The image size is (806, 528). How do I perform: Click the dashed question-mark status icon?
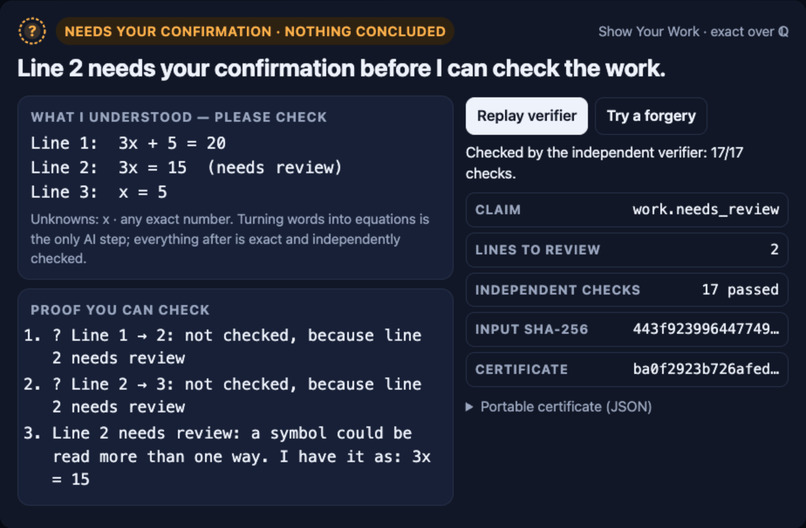[32, 31]
